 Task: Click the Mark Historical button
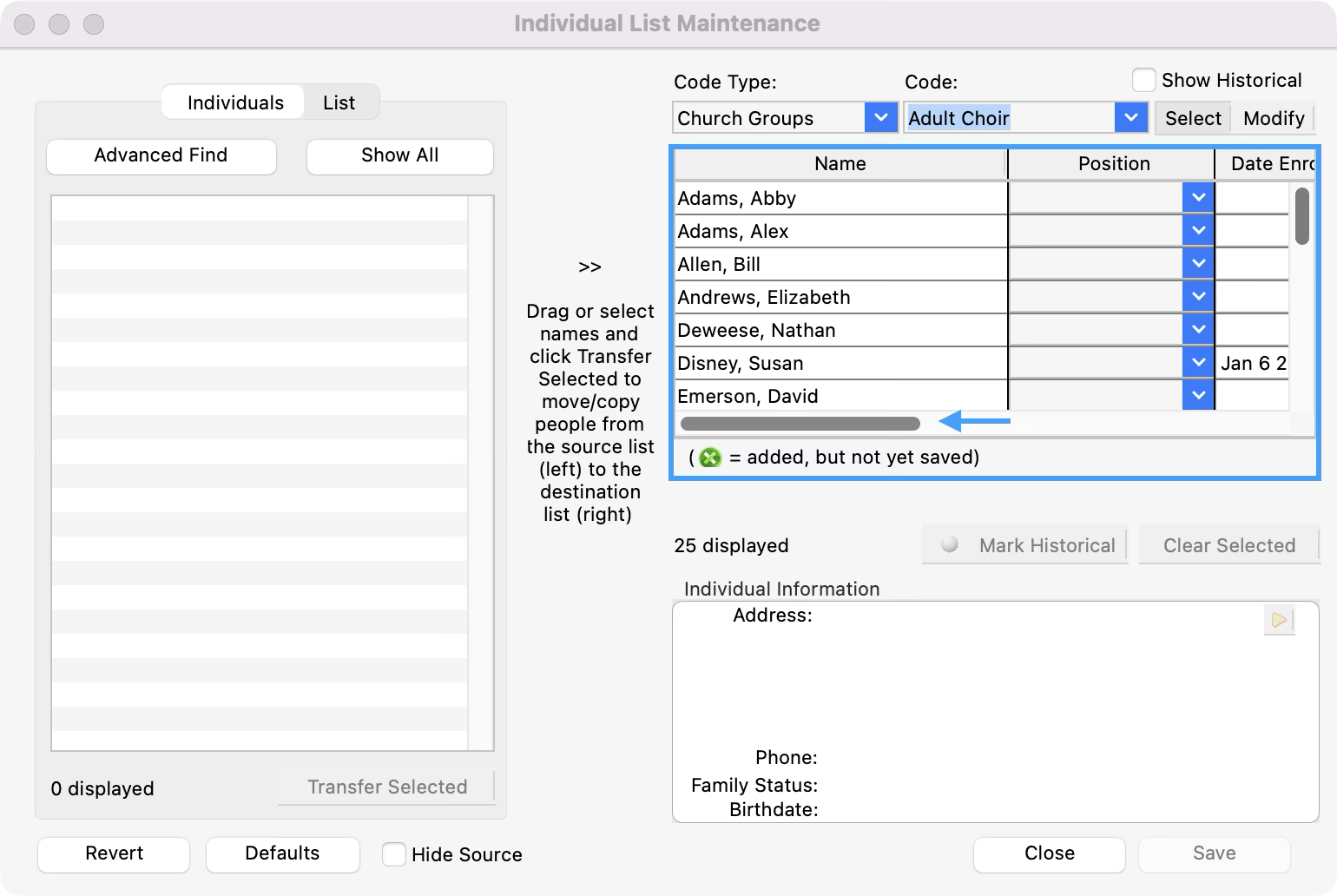click(1025, 545)
